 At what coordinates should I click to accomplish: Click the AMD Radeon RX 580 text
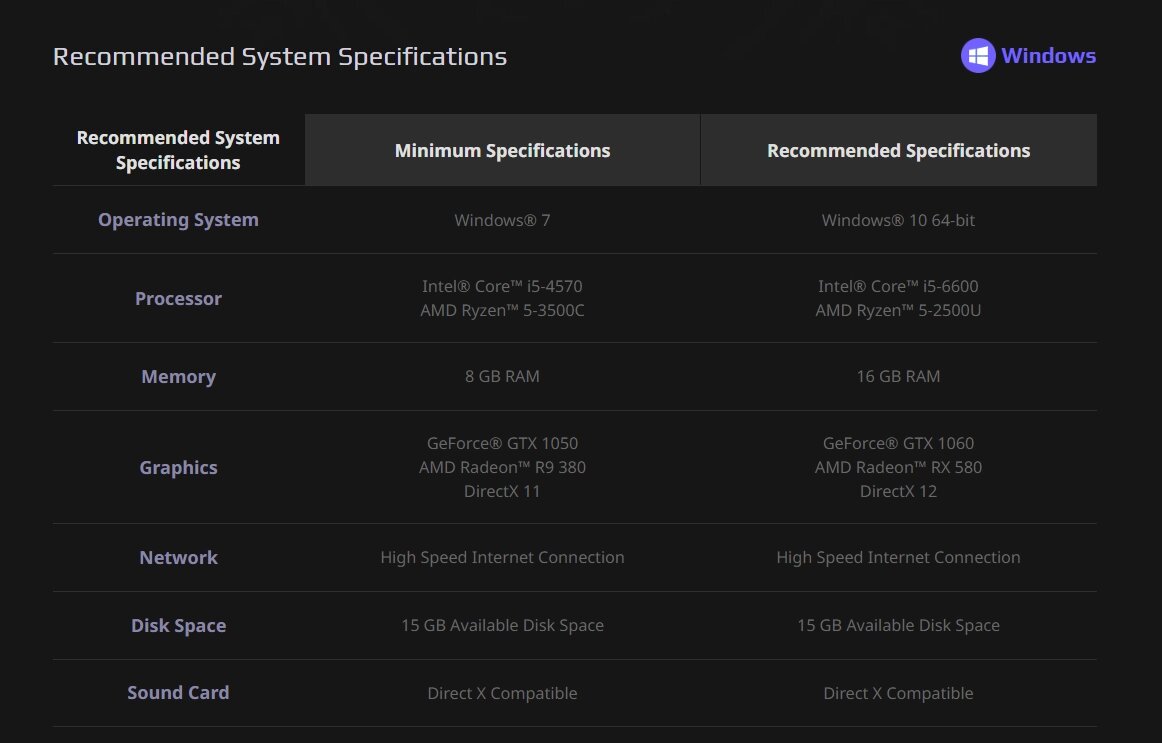pyautogui.click(x=898, y=467)
